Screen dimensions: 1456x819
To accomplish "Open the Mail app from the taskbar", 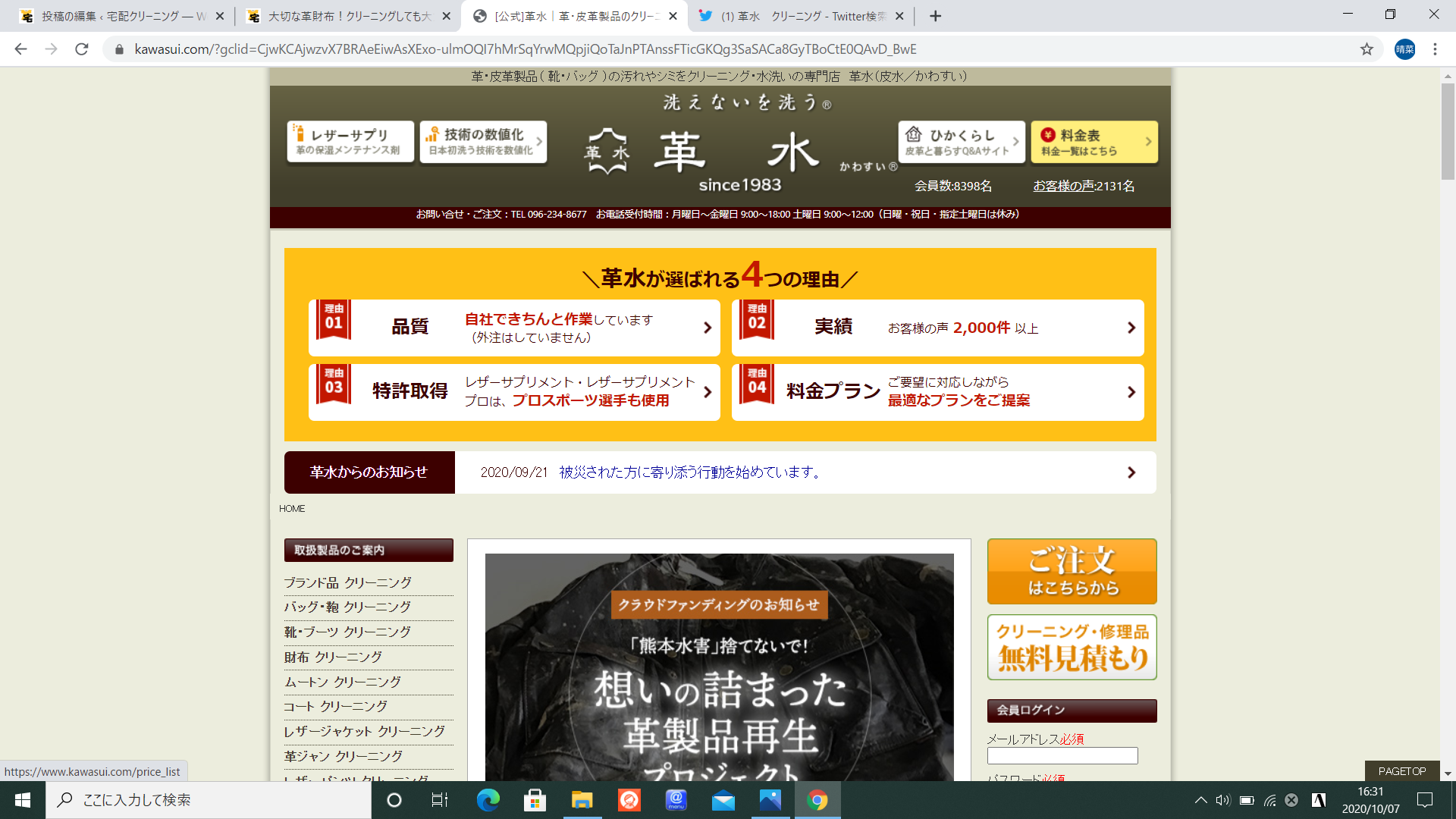I will [723, 800].
